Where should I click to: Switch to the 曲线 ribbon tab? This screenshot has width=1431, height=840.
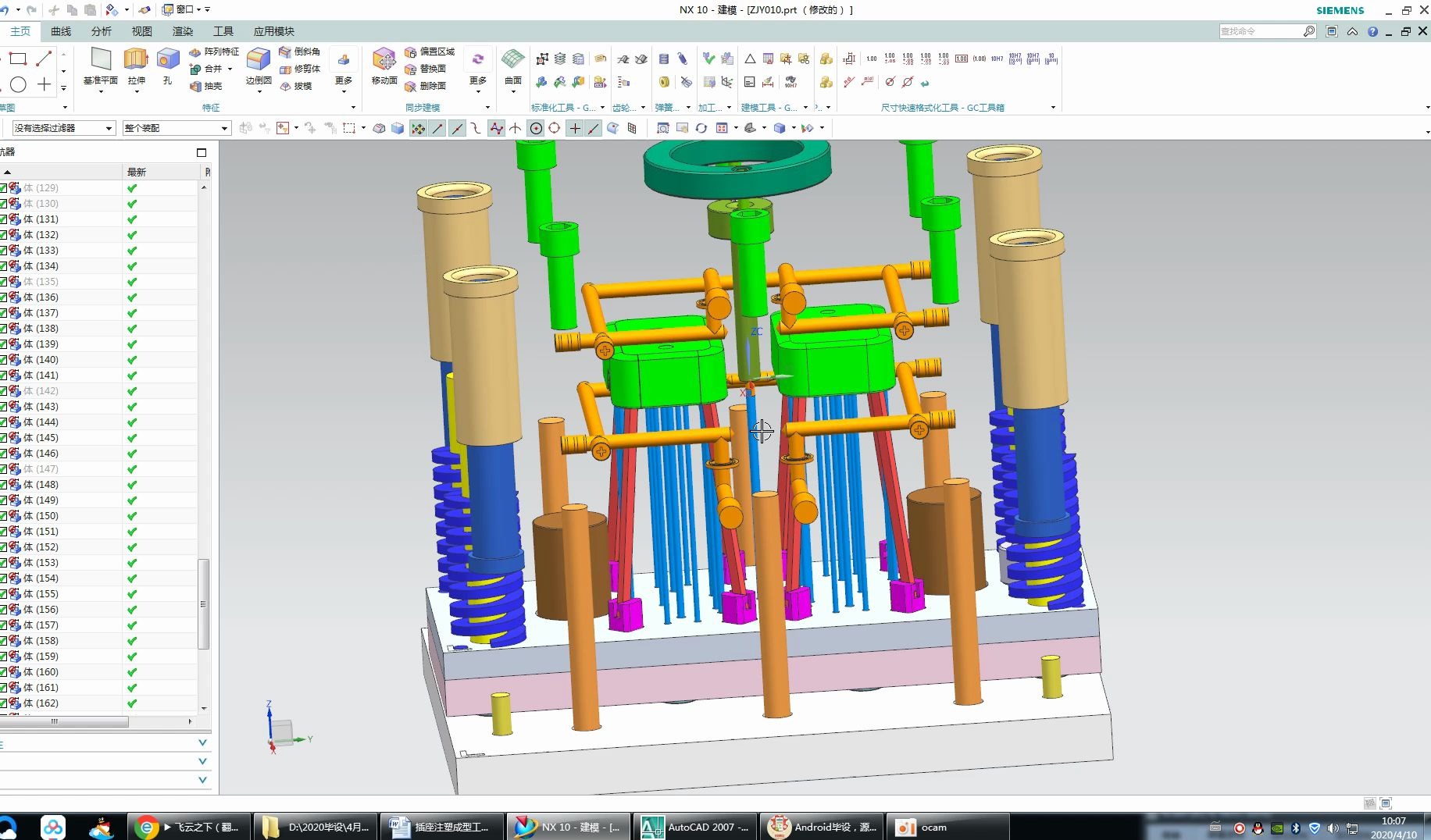(x=61, y=31)
